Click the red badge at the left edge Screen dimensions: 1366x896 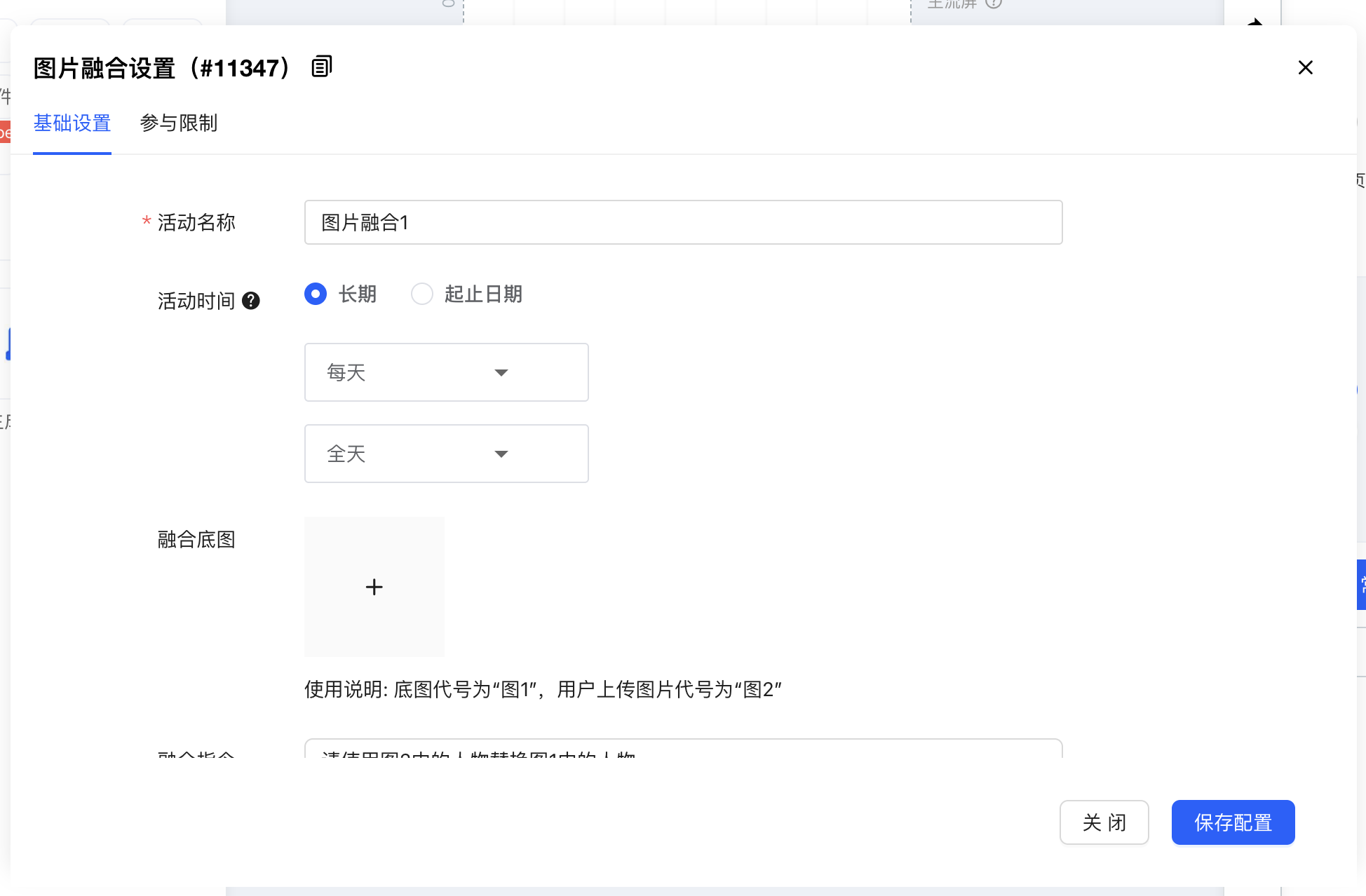(x=4, y=132)
